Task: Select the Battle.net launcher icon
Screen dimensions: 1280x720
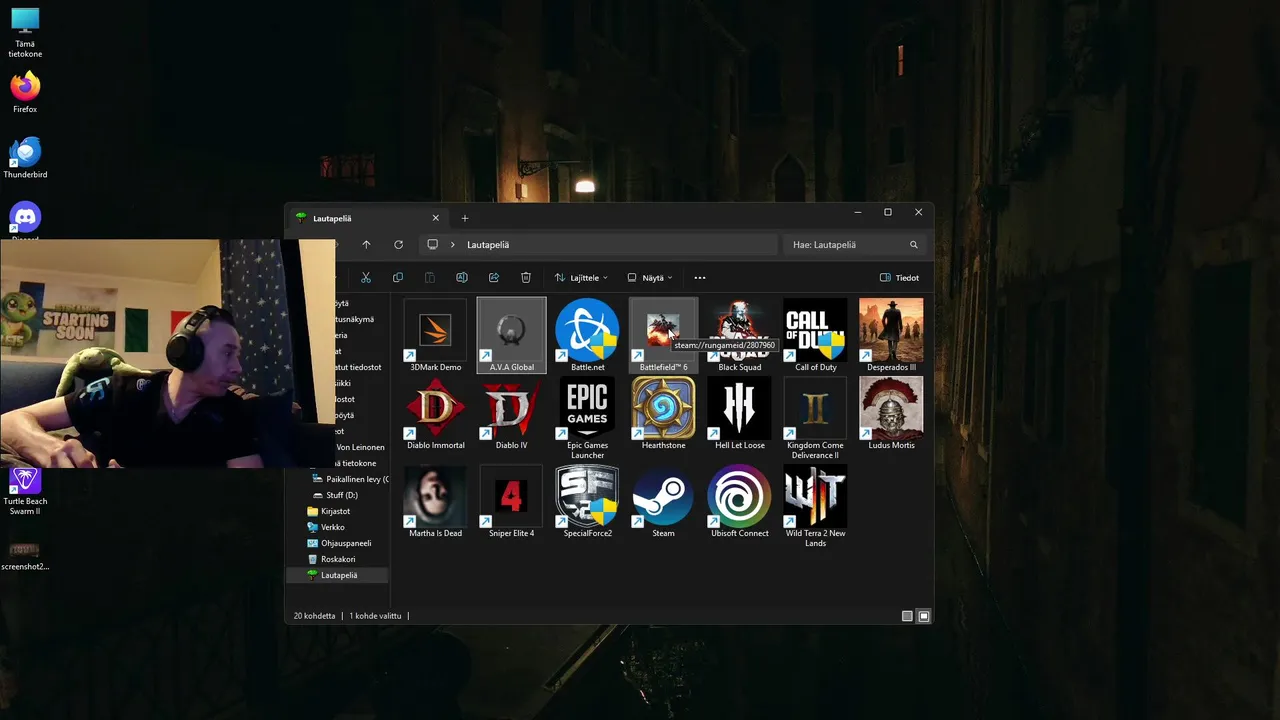Action: pyautogui.click(x=587, y=335)
